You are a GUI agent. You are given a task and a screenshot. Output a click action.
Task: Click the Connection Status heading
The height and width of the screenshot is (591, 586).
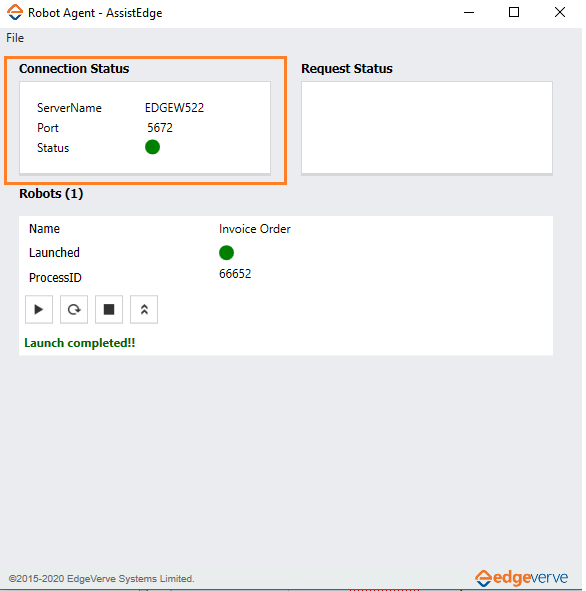pyautogui.click(x=74, y=69)
